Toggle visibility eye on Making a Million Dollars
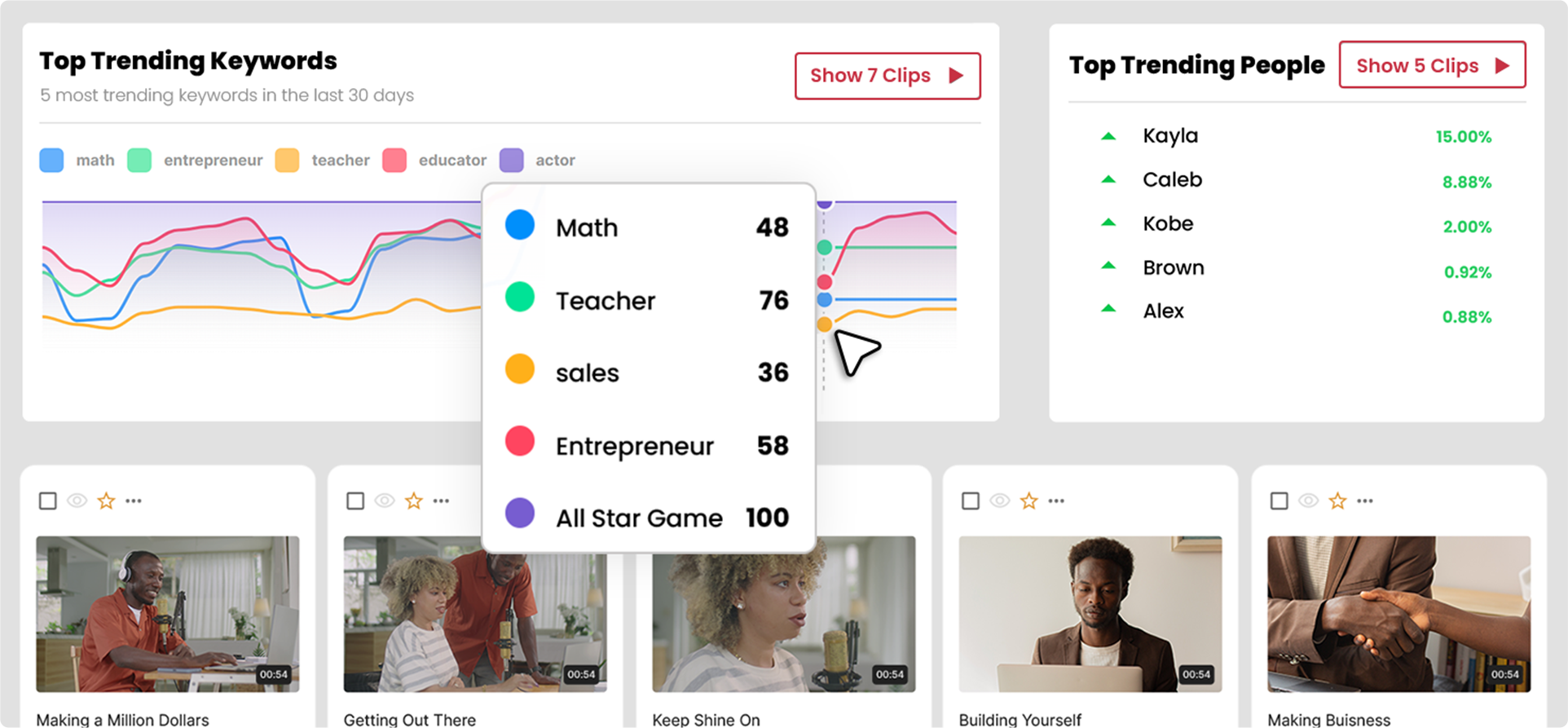 pos(77,501)
